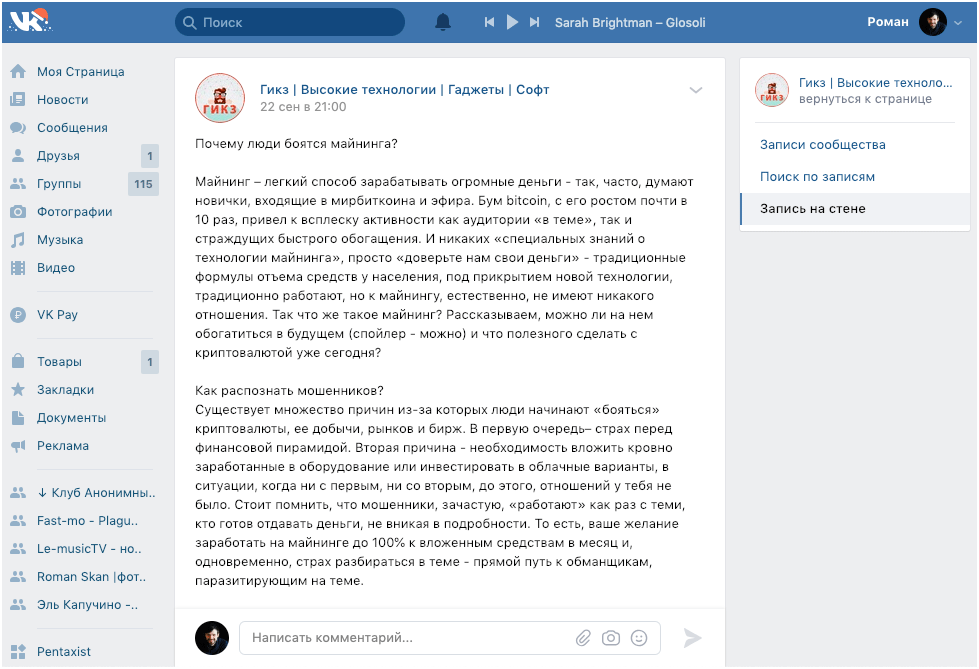Open the Гикз | Высокие технологии post author link
Image resolution: width=979 pixels, height=669 pixels.
405,89
